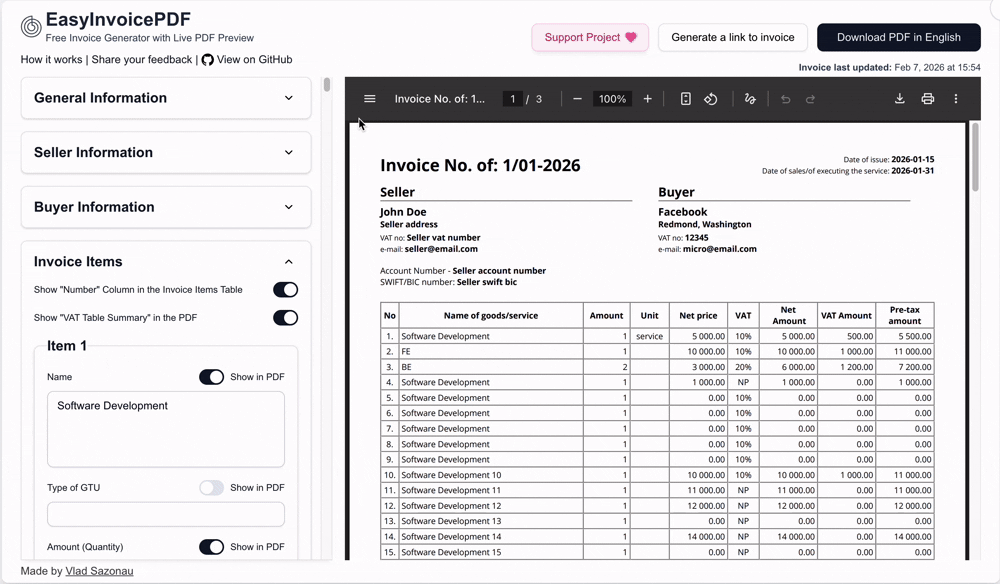Click the EasyInvoicePDF title text
This screenshot has width=1000, height=584.
tap(118, 20)
